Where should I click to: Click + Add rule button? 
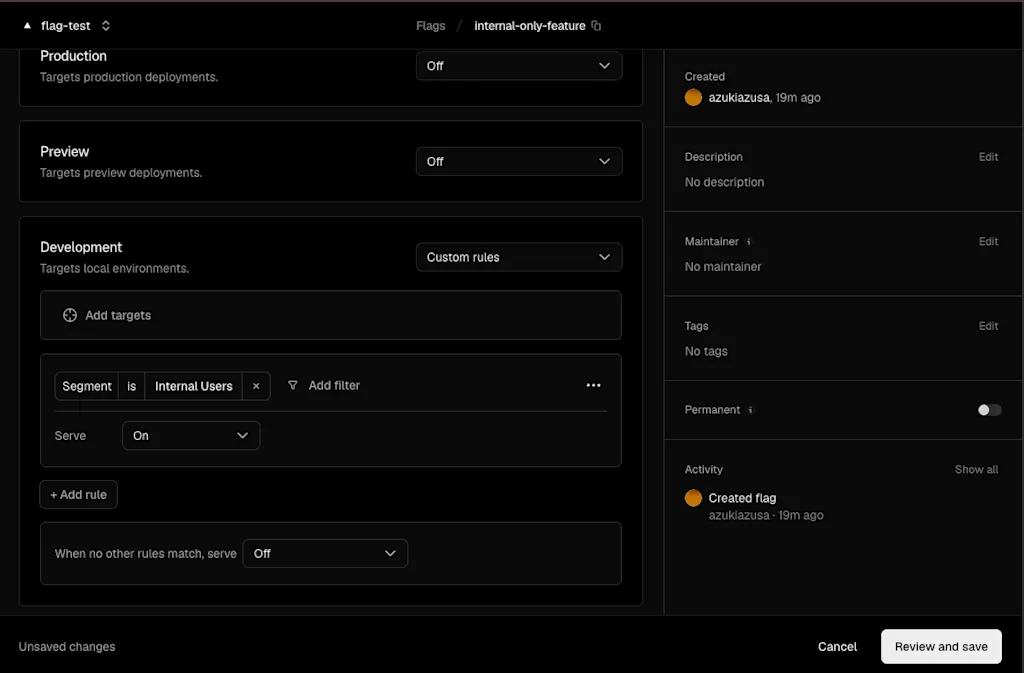pyautogui.click(x=78, y=495)
